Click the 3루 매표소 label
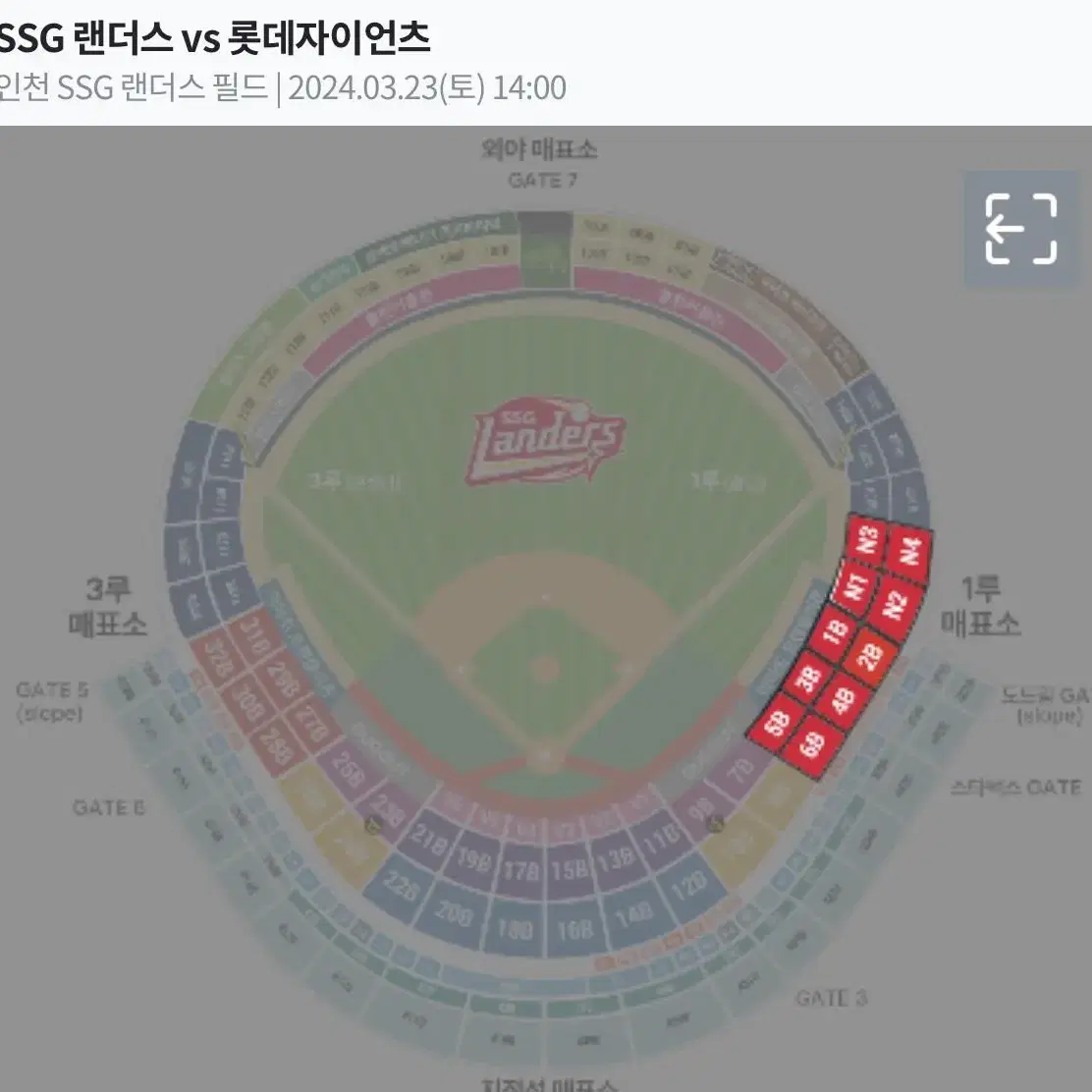The height and width of the screenshot is (1092, 1092). (107, 606)
